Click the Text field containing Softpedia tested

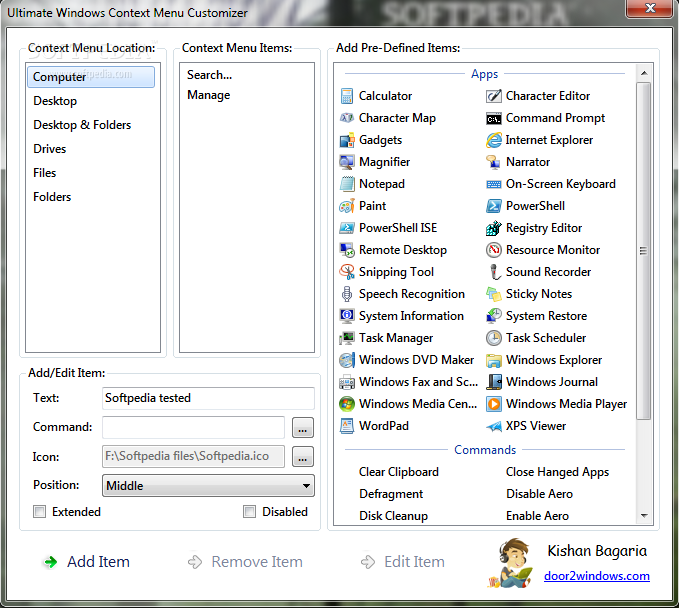tap(208, 398)
